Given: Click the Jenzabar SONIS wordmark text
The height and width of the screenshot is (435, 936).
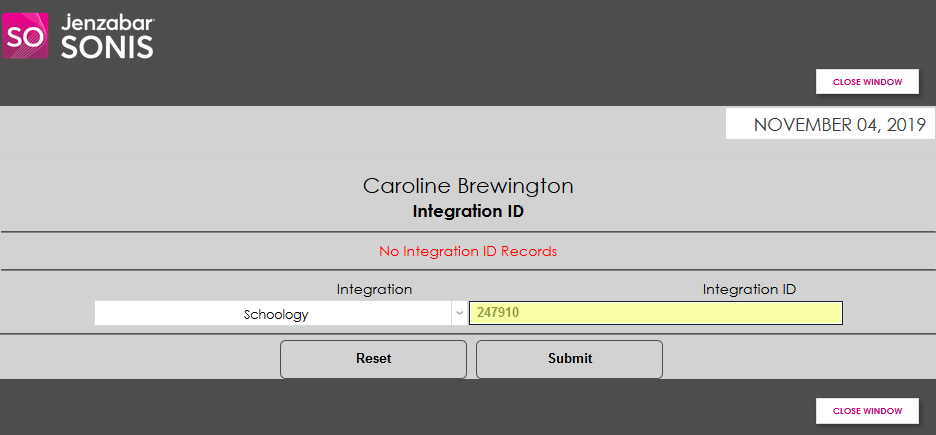Looking at the screenshot, I should [107, 38].
